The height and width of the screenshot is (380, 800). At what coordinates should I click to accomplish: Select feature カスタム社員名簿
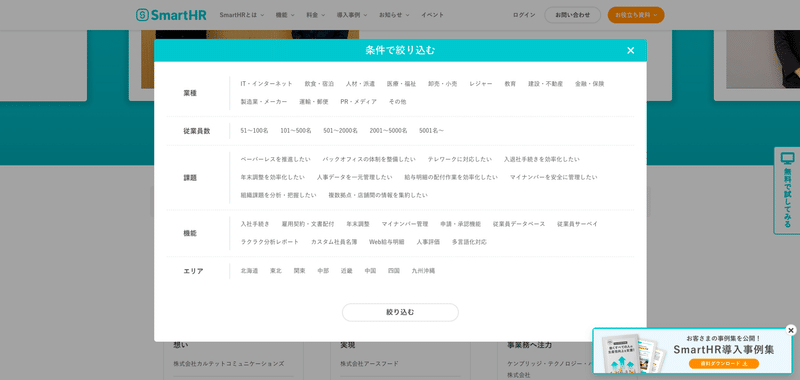click(334, 242)
